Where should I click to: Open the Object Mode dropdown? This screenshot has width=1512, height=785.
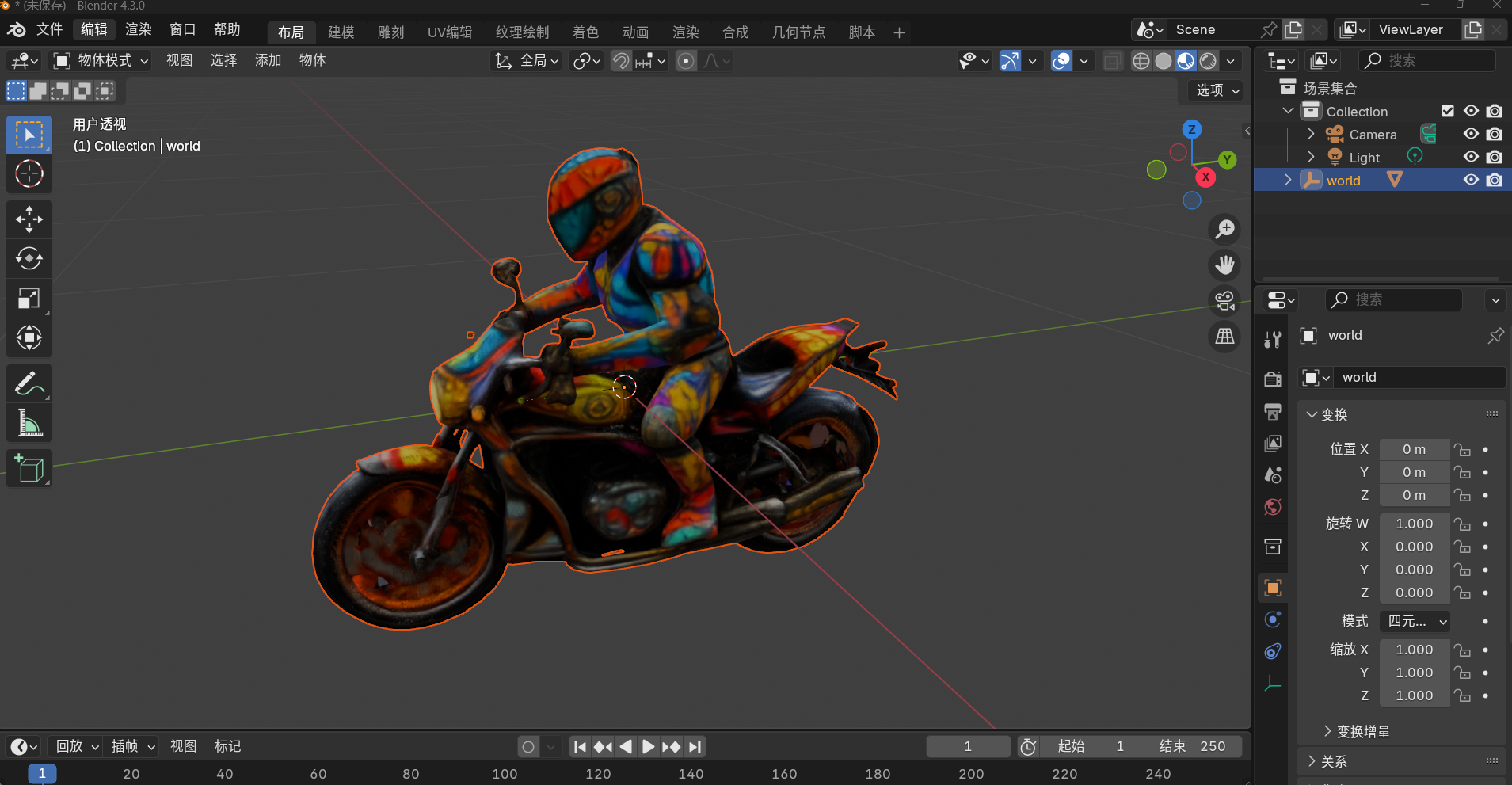coord(101,61)
